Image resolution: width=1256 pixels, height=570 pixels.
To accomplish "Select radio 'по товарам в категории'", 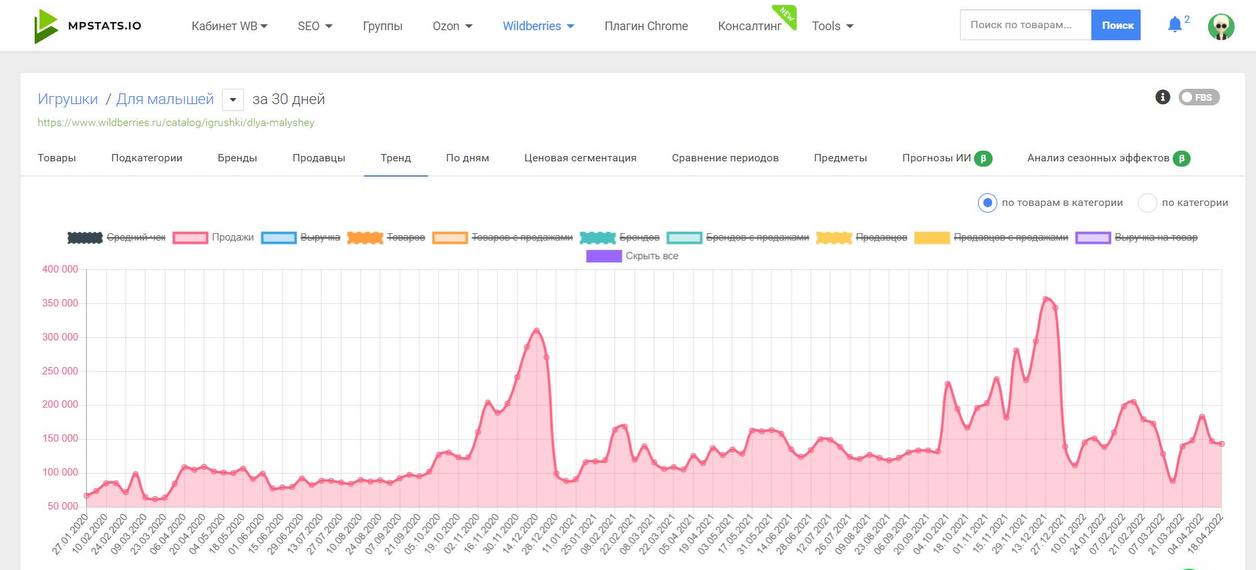I will [x=988, y=203].
